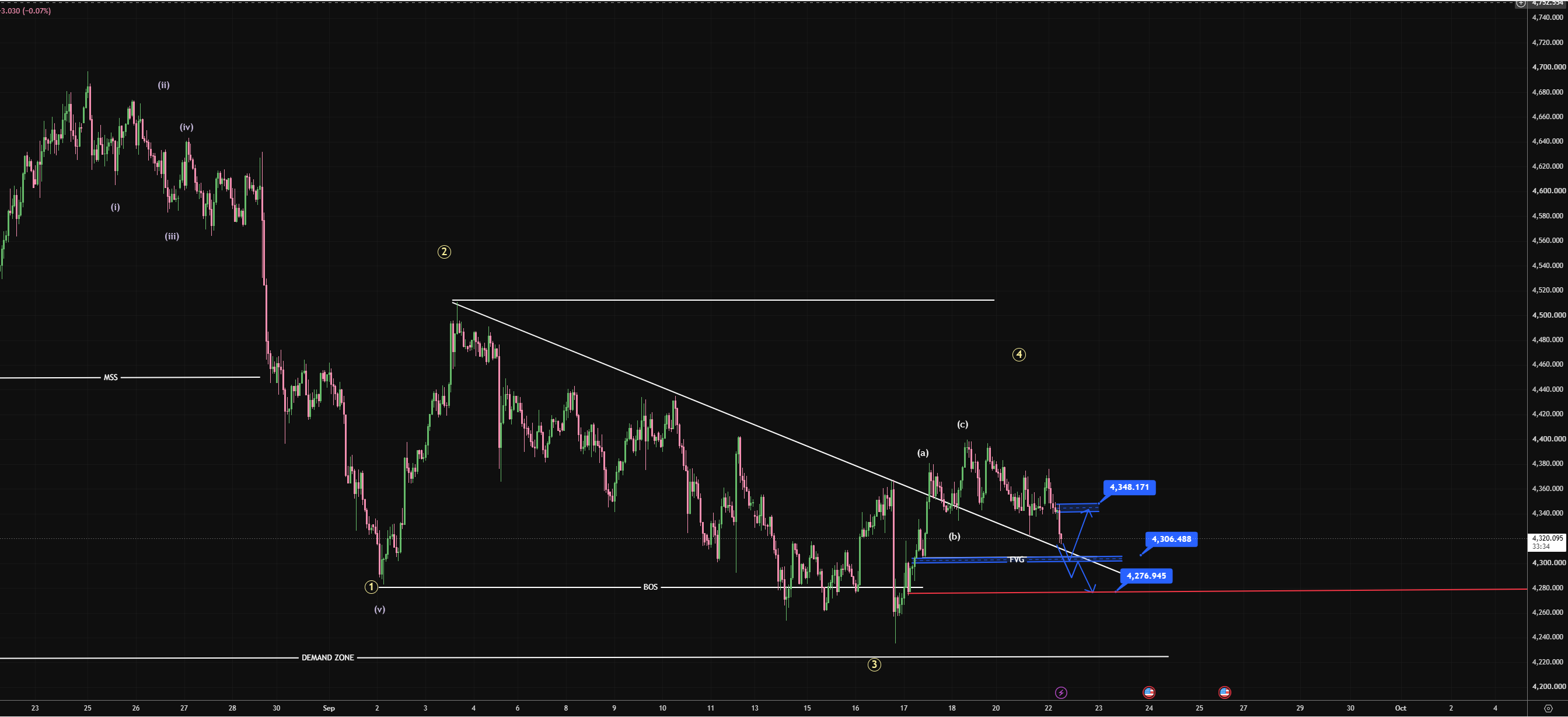Click the date 28 on time axis

pos(232,708)
